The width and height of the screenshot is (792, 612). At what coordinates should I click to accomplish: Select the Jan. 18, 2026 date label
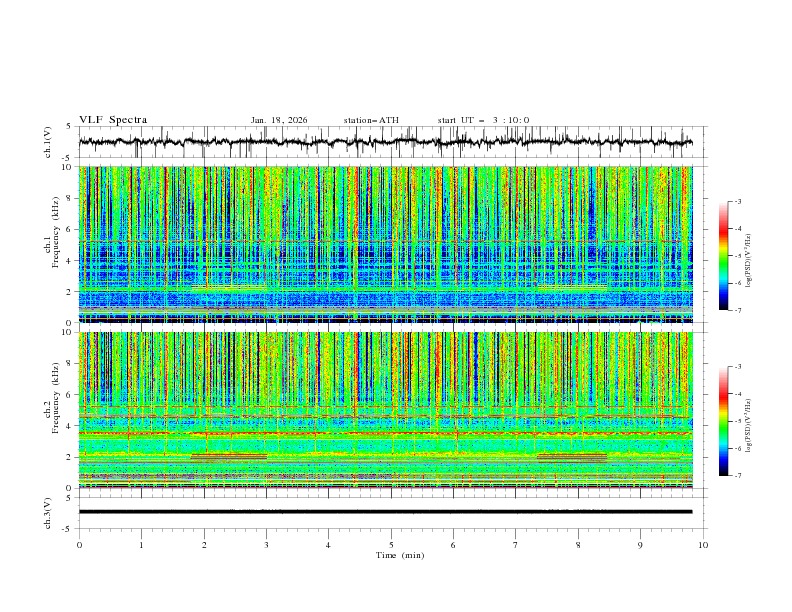click(x=279, y=120)
